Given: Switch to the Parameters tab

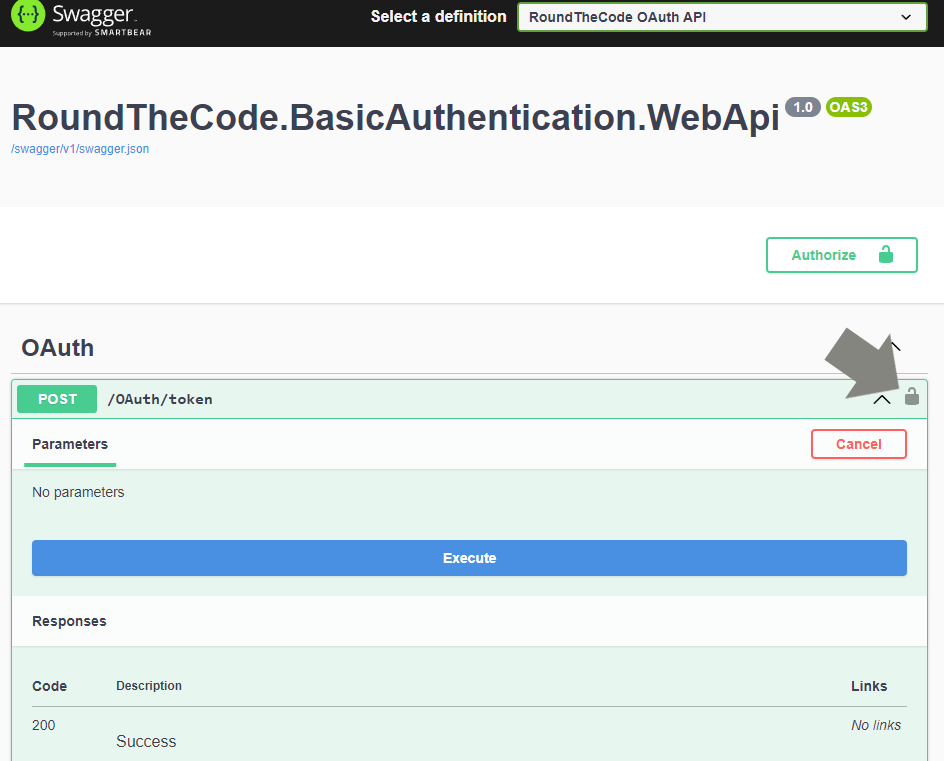Looking at the screenshot, I should 69,444.
